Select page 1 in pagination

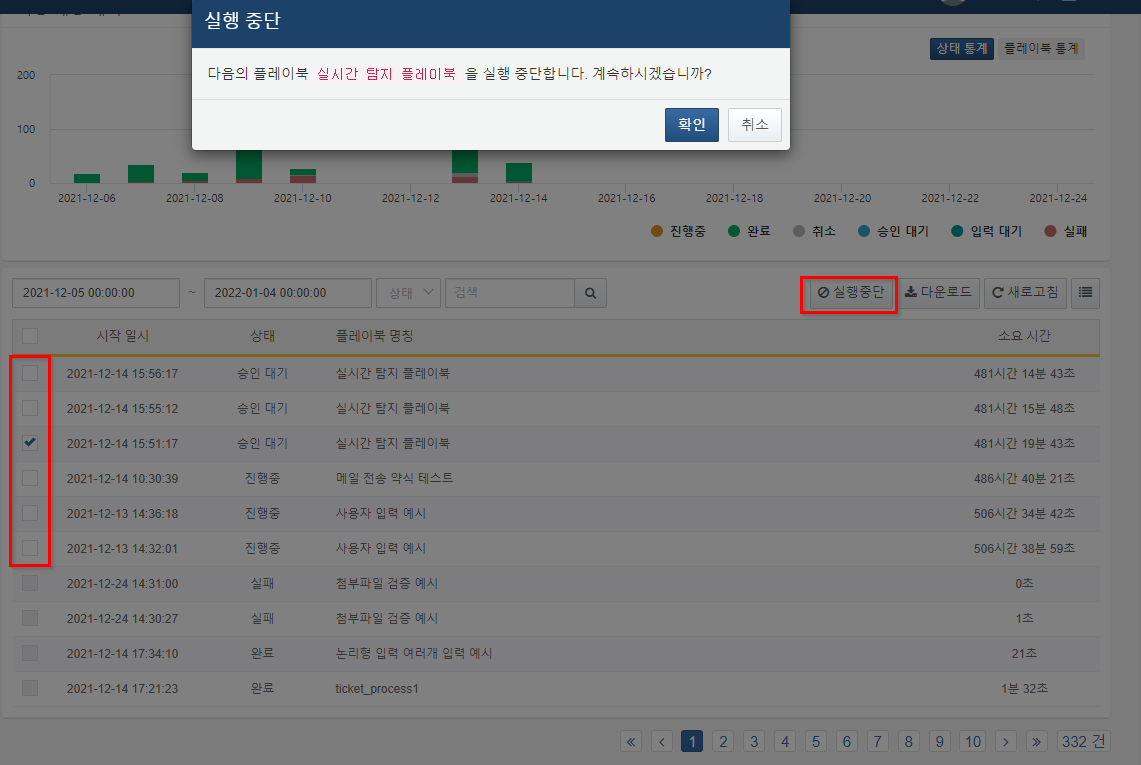pos(692,741)
